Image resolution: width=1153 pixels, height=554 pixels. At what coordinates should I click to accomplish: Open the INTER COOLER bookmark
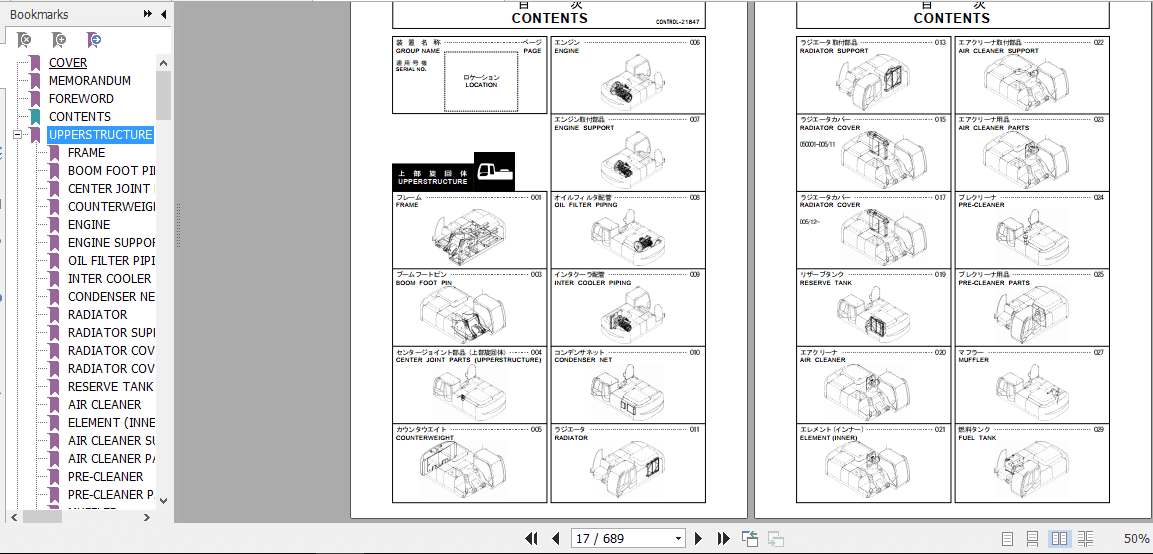pyautogui.click(x=110, y=279)
